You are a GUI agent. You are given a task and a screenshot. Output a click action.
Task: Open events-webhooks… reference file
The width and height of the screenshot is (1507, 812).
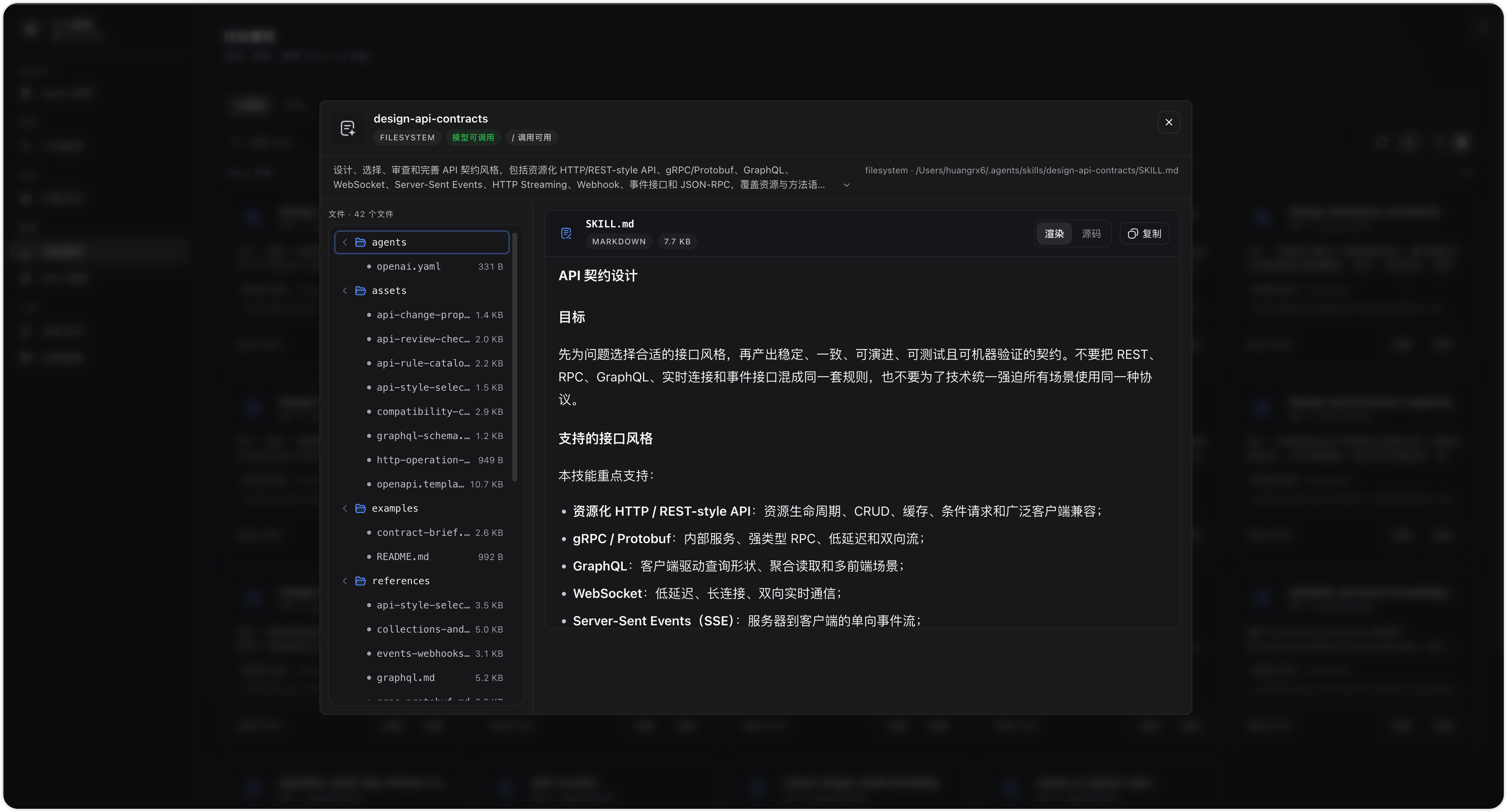click(x=422, y=654)
